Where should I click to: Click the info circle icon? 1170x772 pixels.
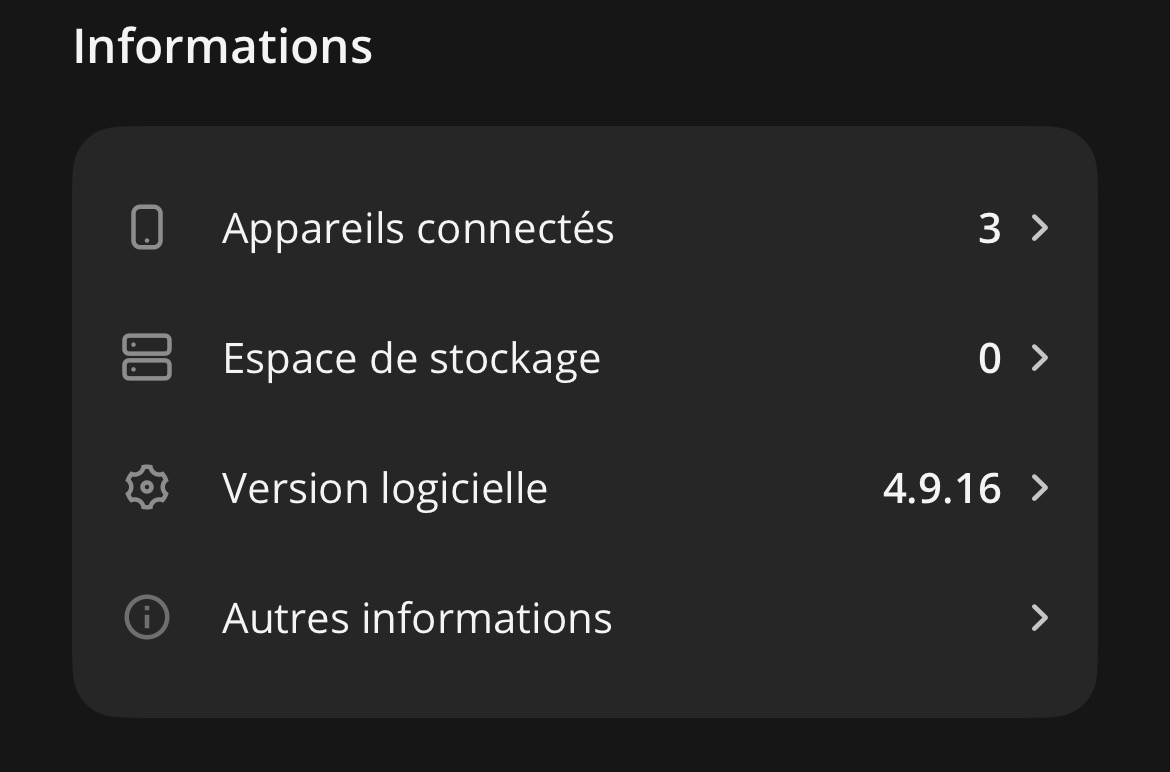coord(147,618)
